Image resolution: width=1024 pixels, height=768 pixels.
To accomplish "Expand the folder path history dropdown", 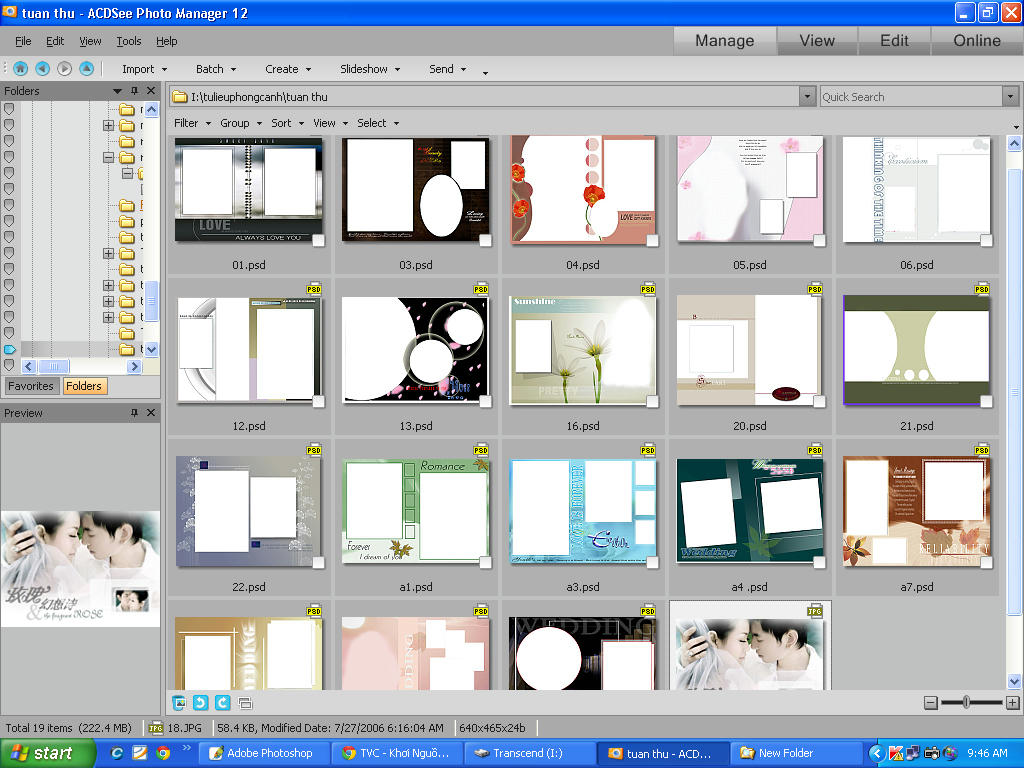I will tap(807, 97).
